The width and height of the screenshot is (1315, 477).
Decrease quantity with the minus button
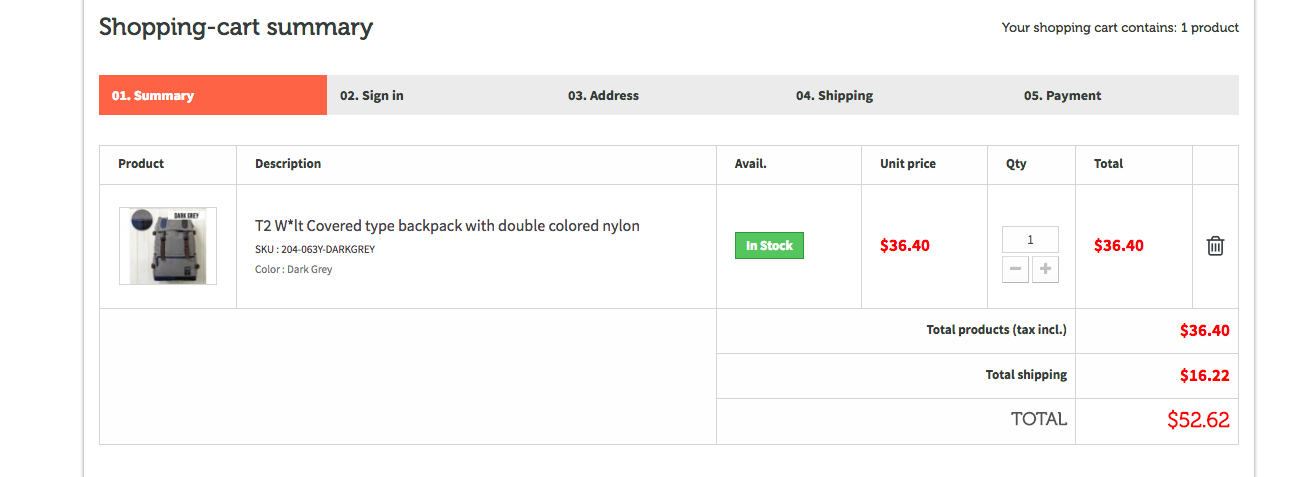tap(1015, 269)
